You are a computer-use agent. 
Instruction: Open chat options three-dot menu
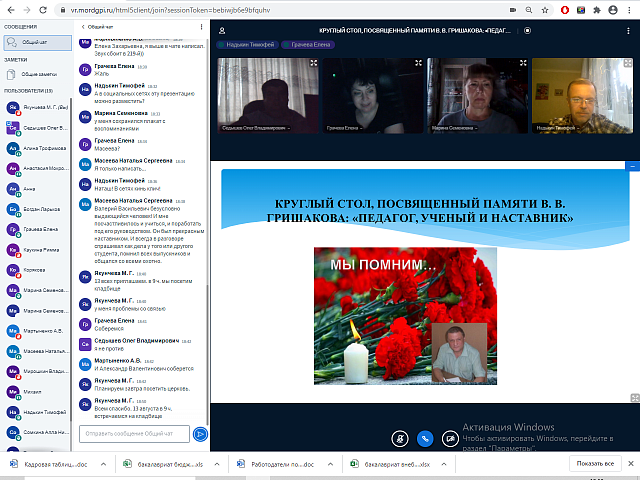coord(201,27)
